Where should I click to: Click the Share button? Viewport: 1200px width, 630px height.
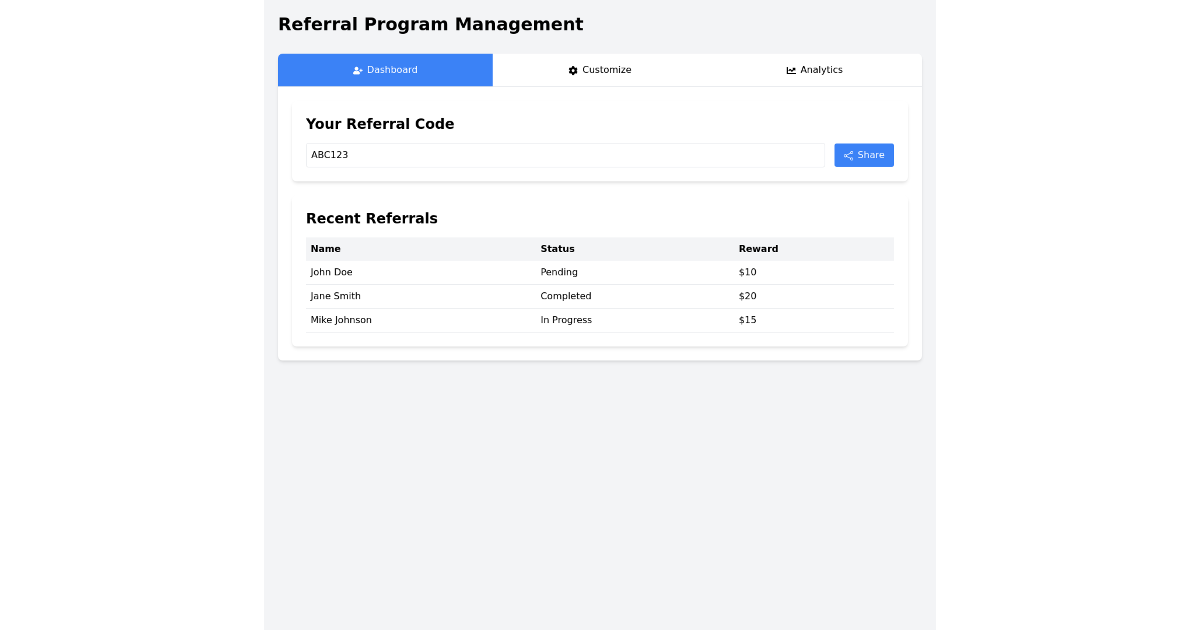863,155
